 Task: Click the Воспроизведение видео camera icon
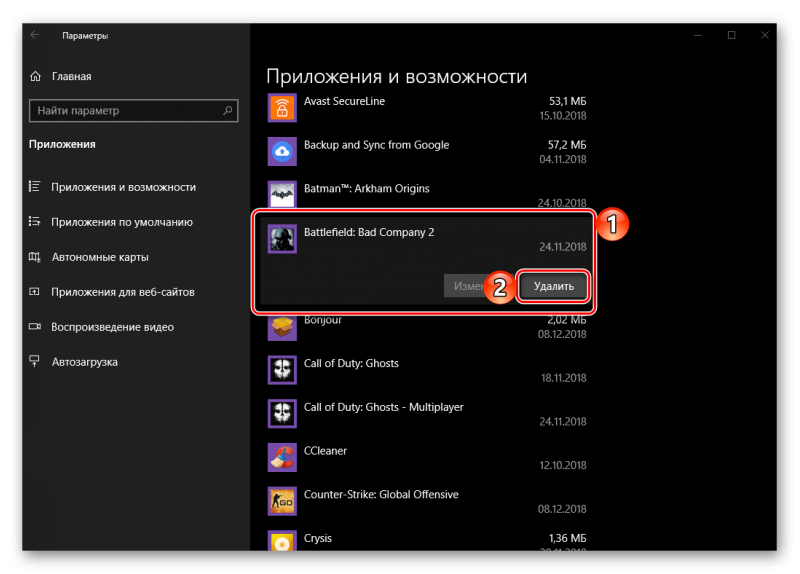pyautogui.click(x=35, y=327)
